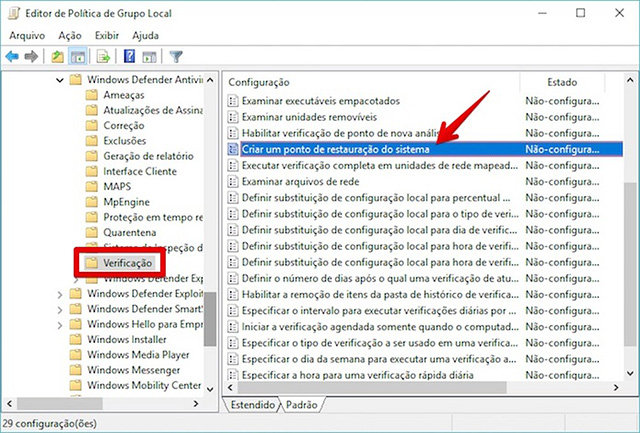Select Atualizações de Assinatura tree folder
Image resolution: width=640 pixels, height=433 pixels.
click(153, 111)
